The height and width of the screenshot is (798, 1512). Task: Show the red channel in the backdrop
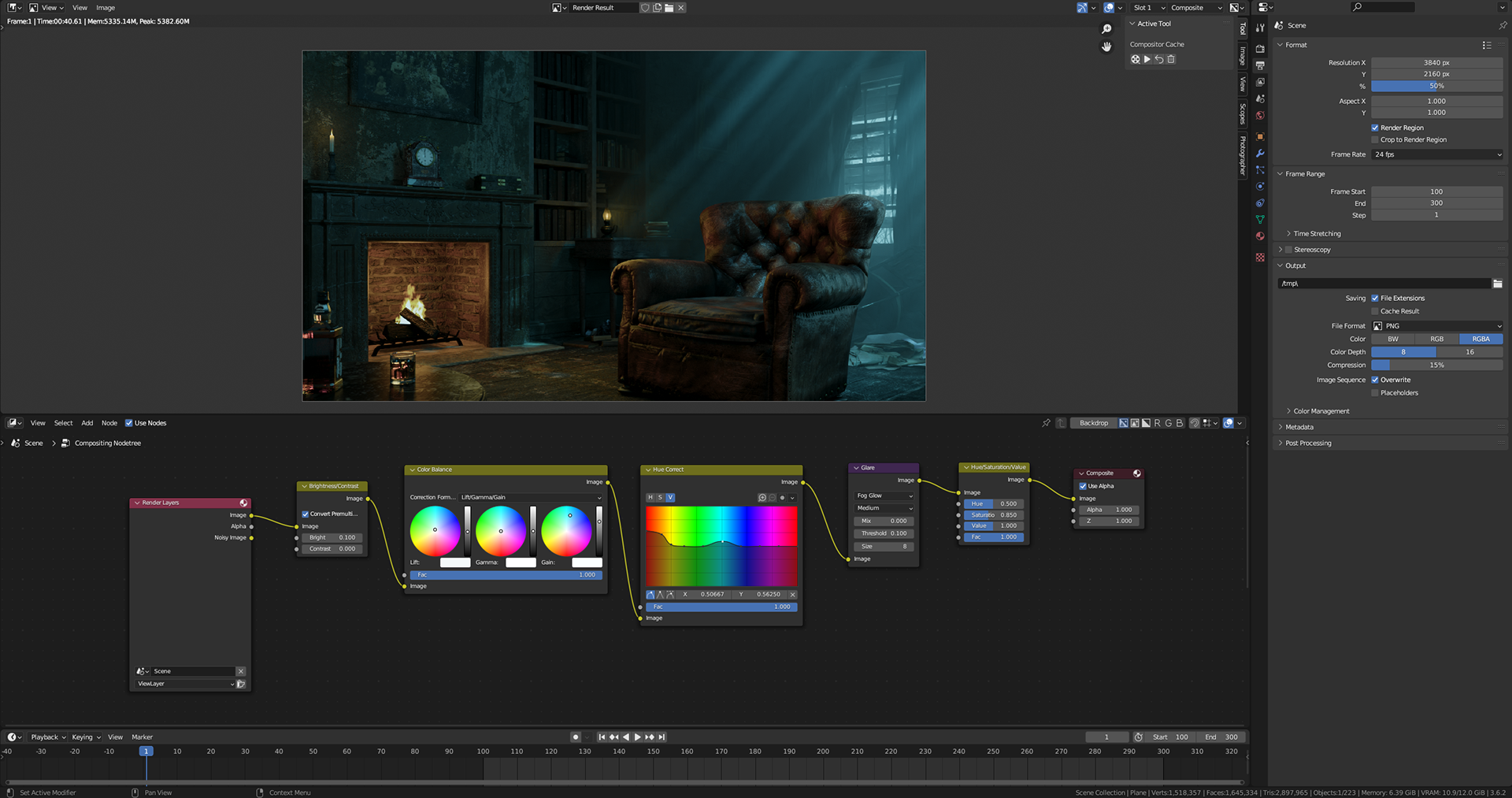click(x=1157, y=423)
